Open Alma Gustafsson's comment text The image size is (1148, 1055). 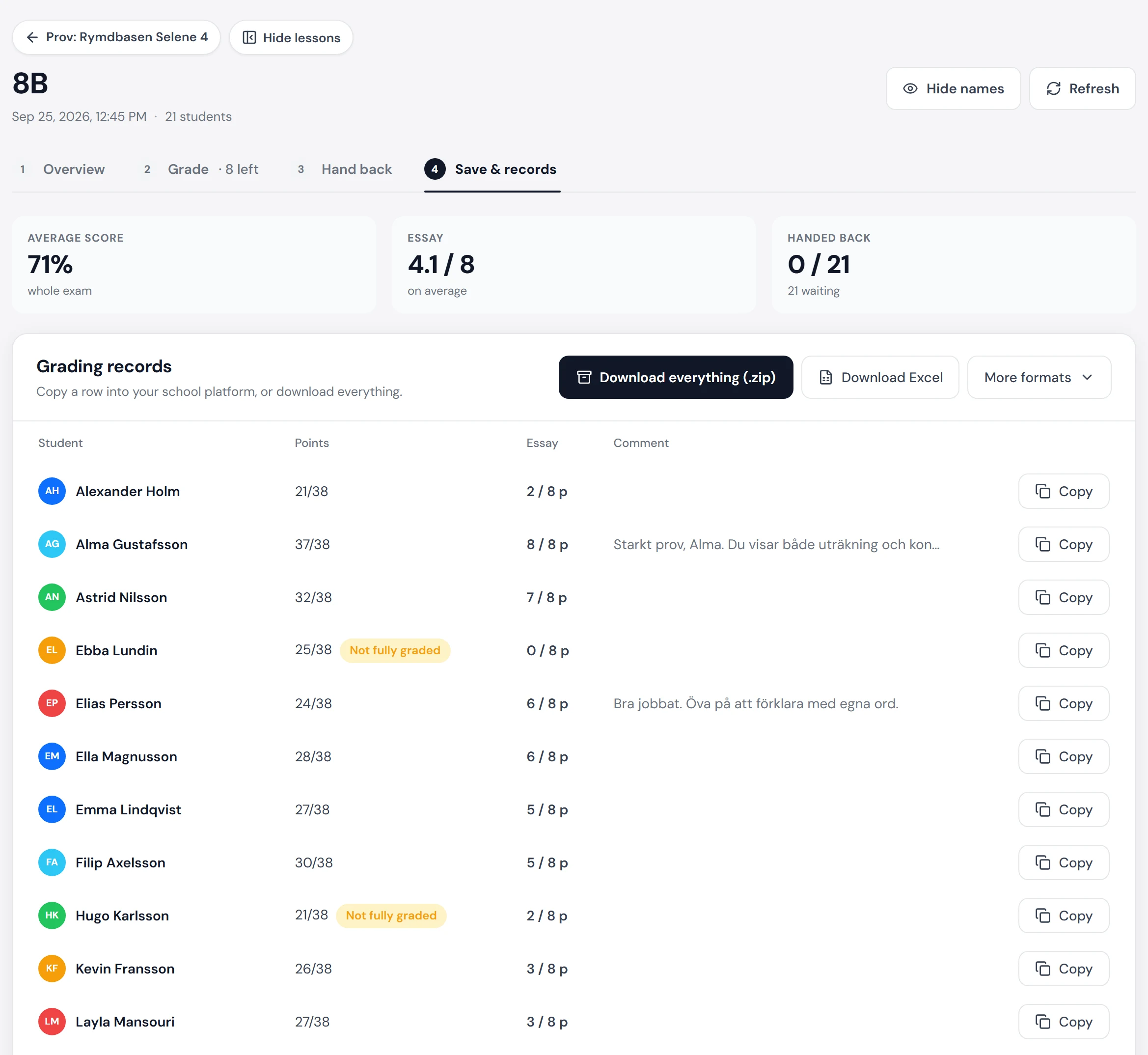pos(776,544)
